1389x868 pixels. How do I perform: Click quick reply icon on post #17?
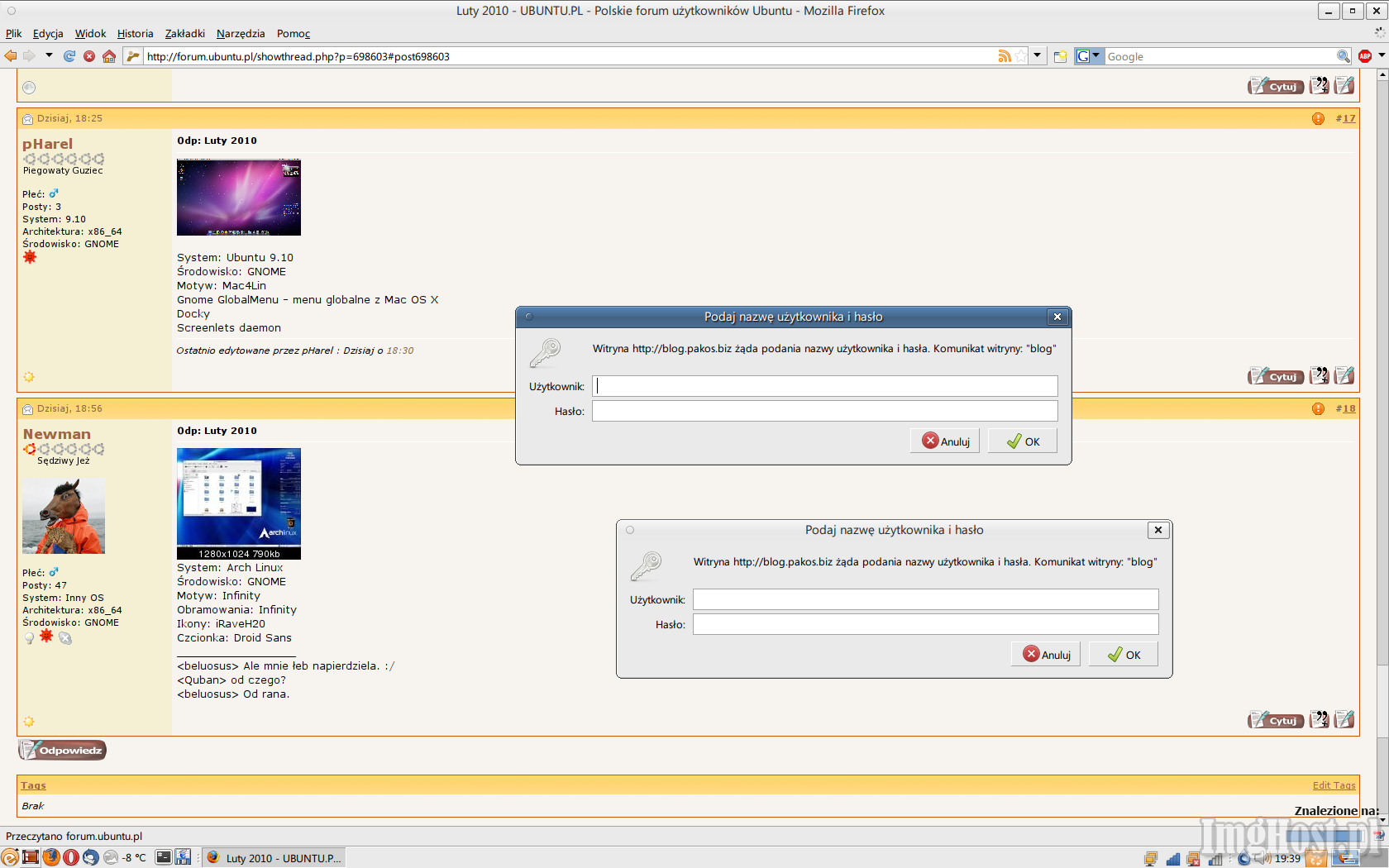point(1344,375)
